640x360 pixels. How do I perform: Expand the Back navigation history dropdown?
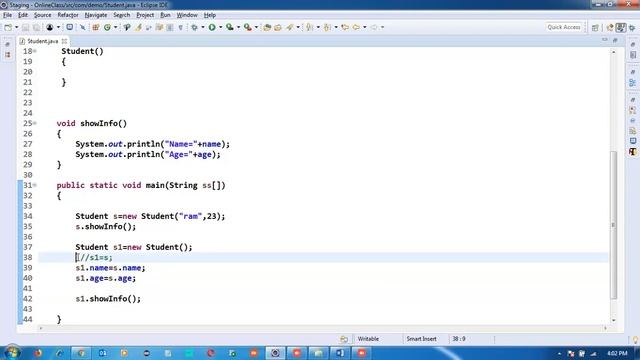364,27
